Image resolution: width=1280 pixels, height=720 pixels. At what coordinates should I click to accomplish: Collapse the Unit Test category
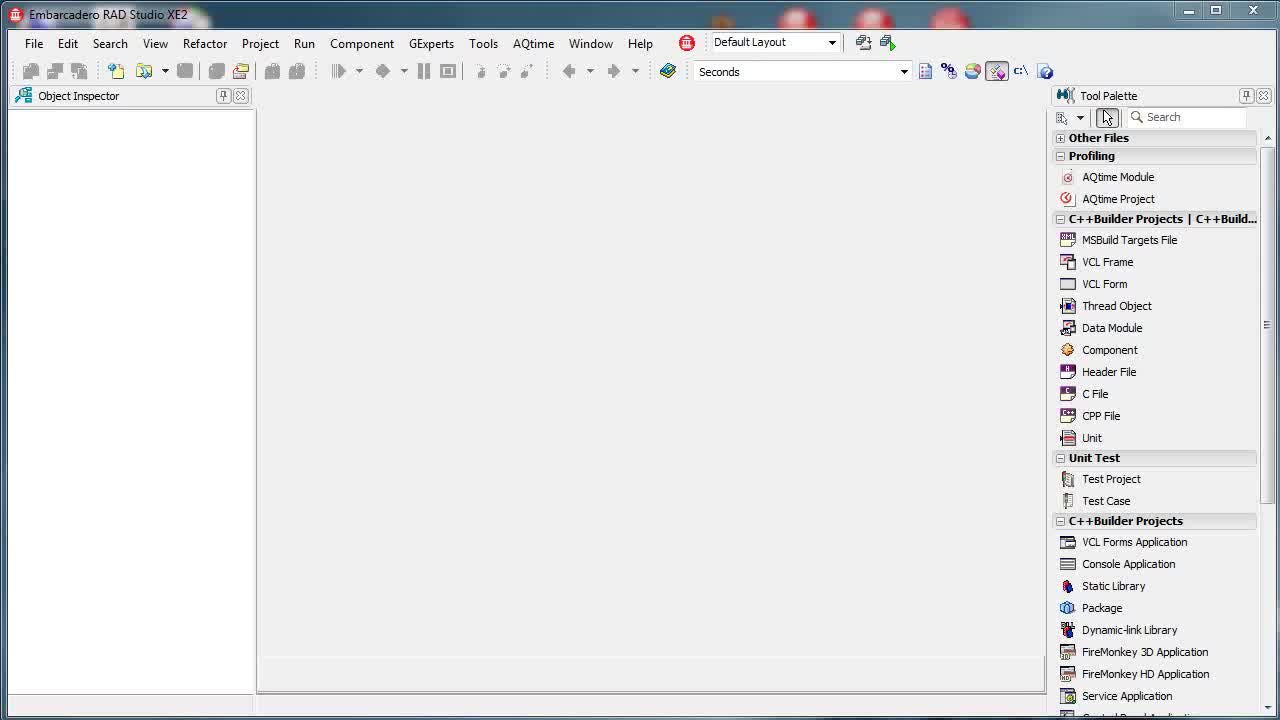point(1061,458)
